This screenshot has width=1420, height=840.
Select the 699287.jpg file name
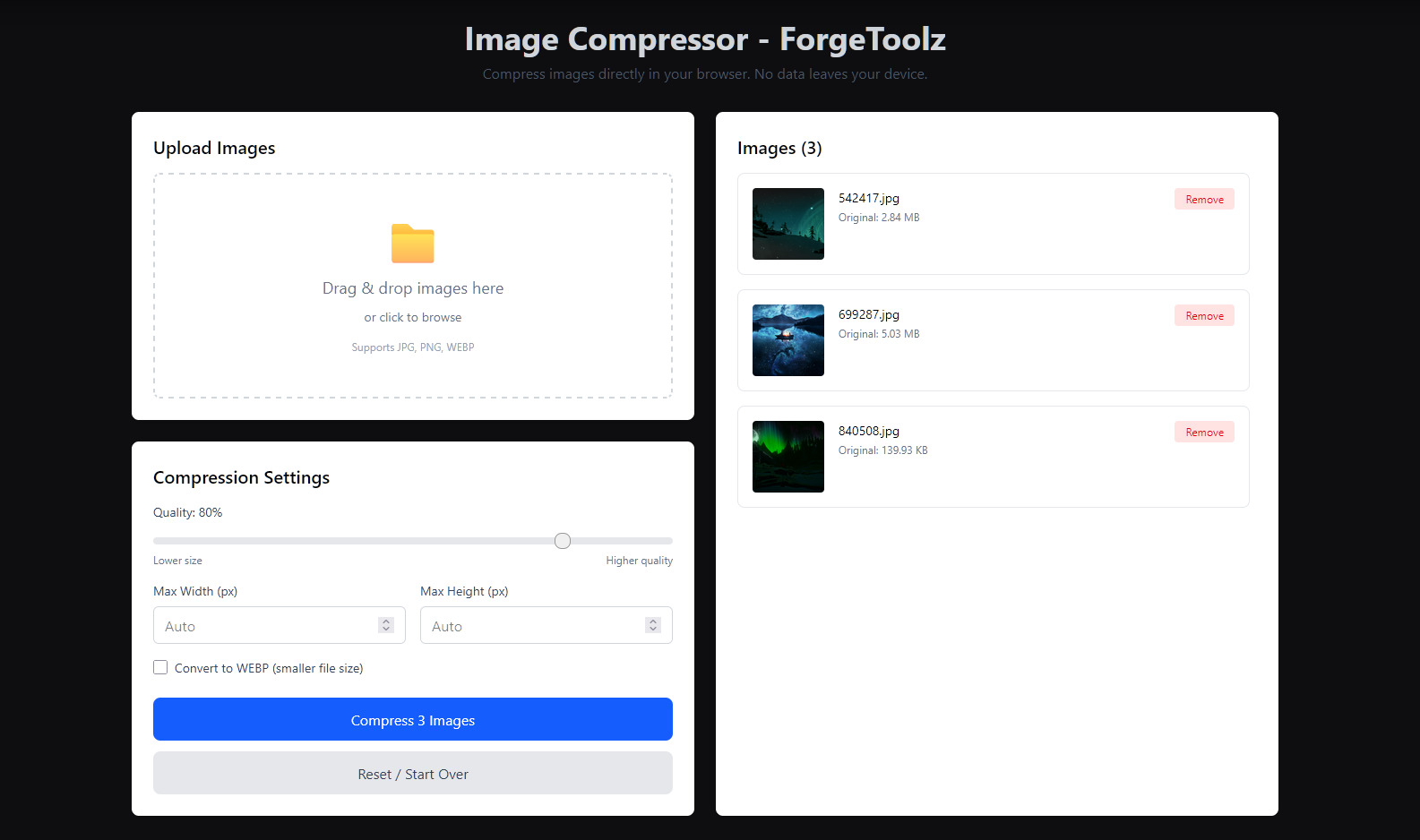click(869, 314)
